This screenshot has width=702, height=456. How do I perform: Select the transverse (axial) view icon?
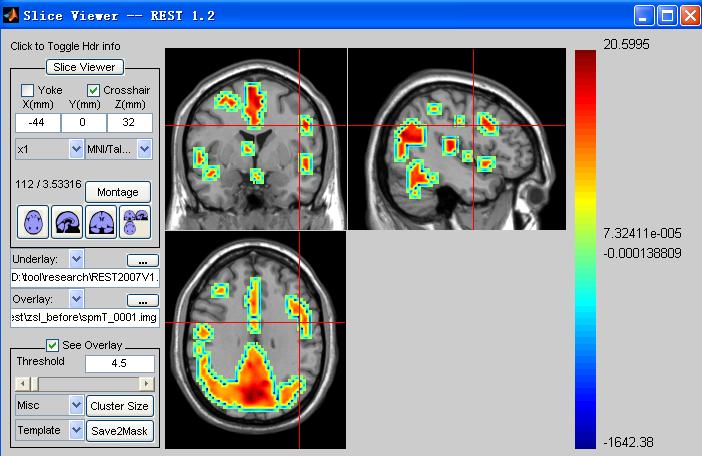coord(33,222)
